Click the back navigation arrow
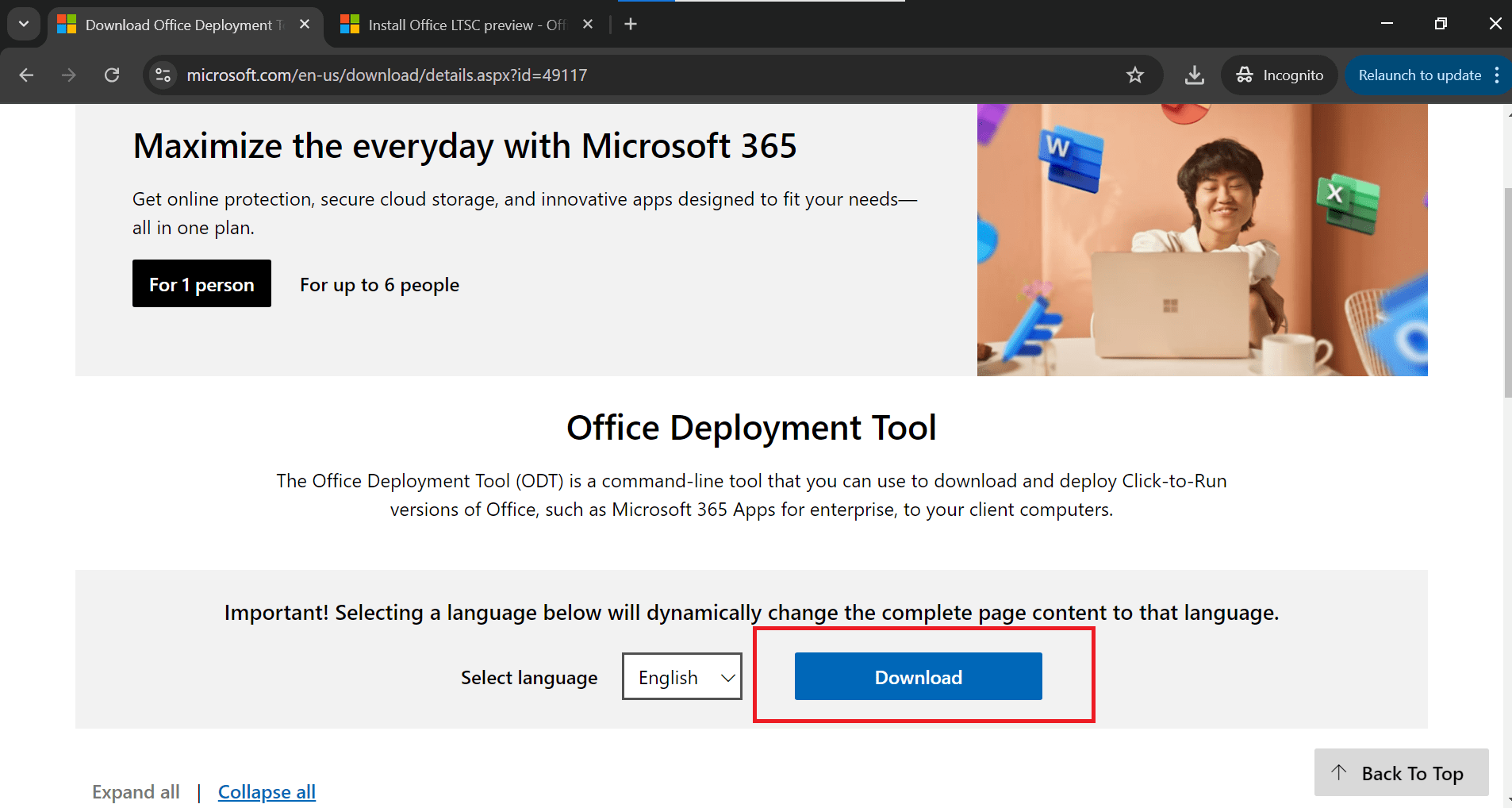This screenshot has width=1512, height=808. tap(26, 75)
